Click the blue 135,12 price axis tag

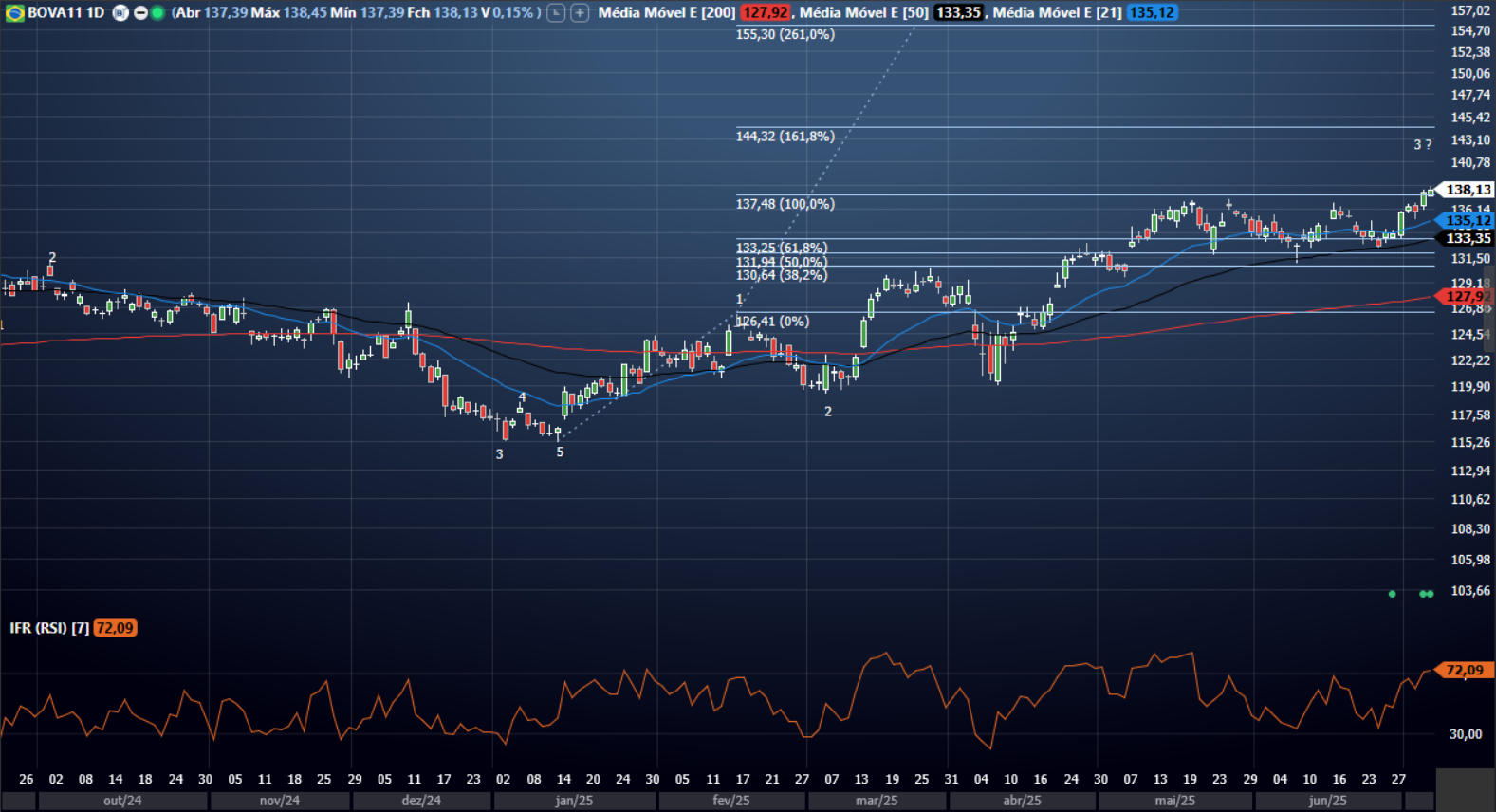coord(1467,221)
